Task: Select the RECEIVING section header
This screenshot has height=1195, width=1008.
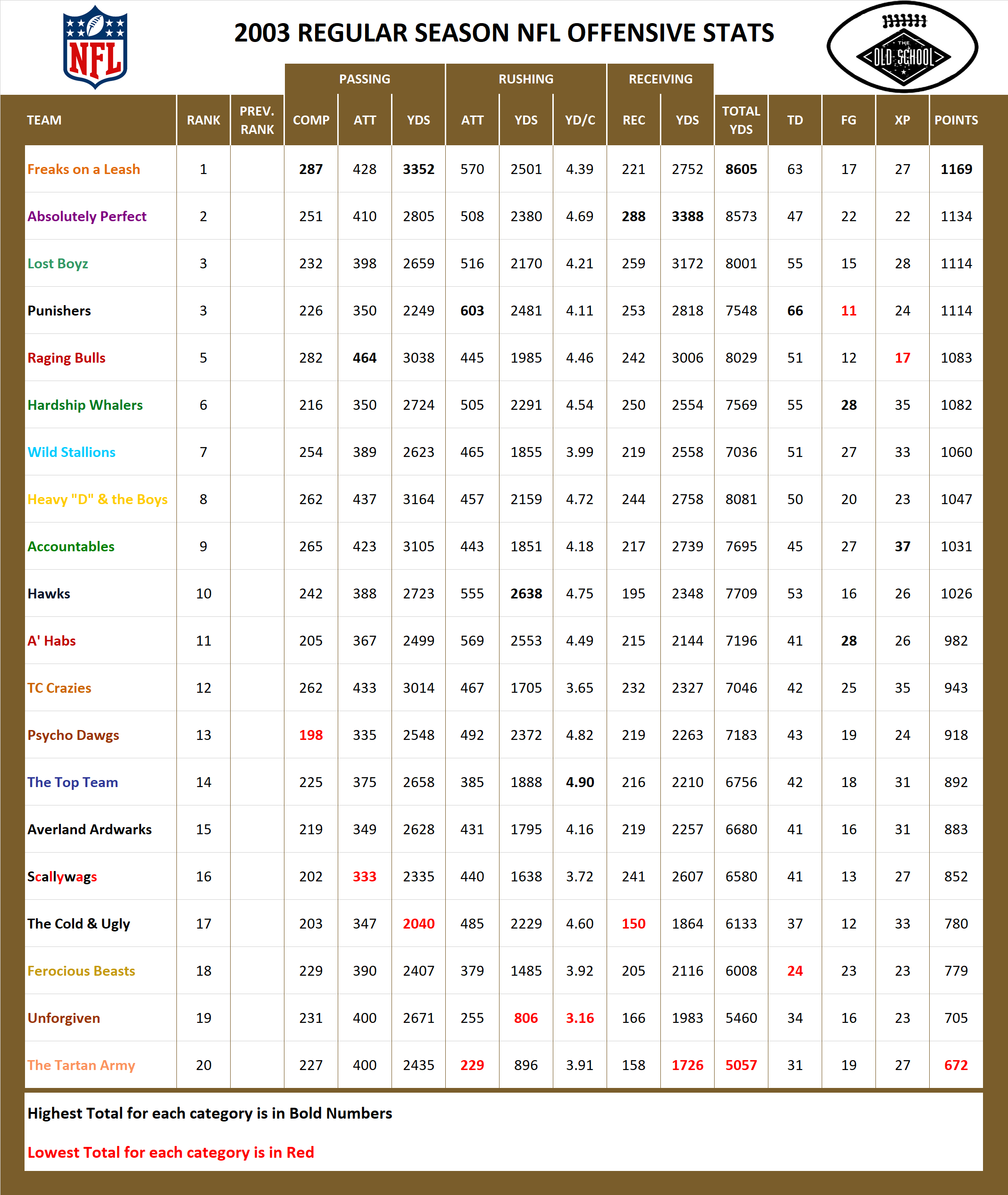Action: [x=660, y=78]
